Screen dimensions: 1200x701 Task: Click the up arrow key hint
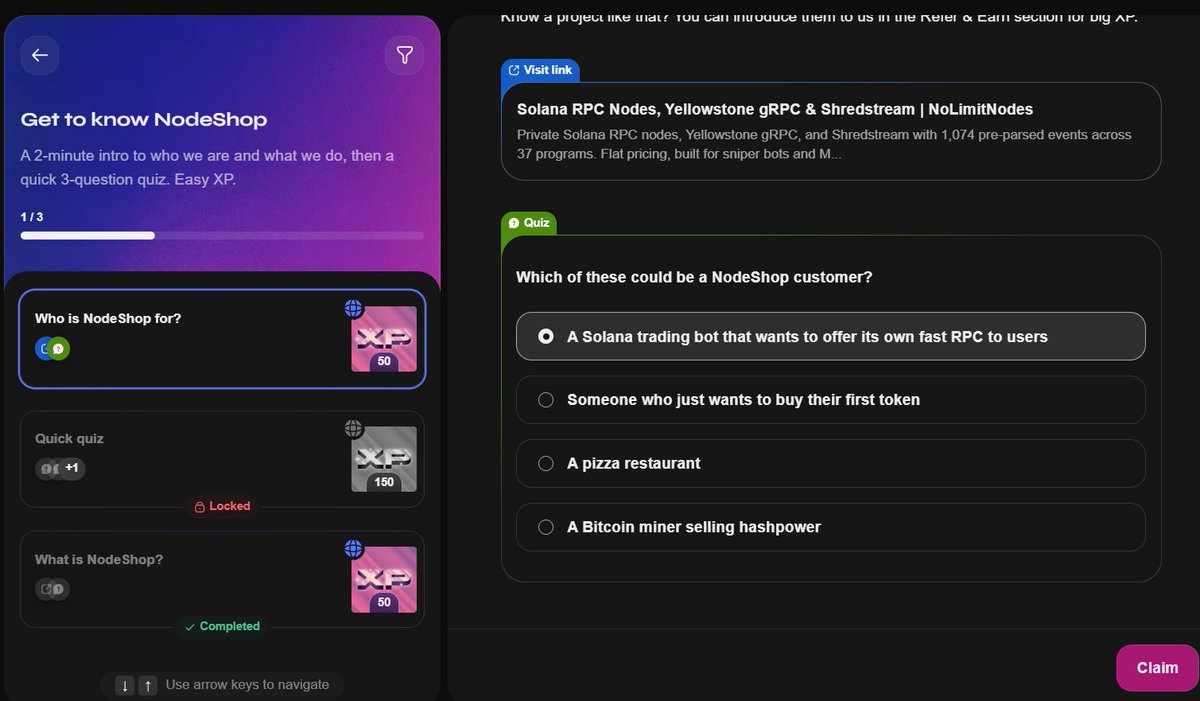pos(148,685)
